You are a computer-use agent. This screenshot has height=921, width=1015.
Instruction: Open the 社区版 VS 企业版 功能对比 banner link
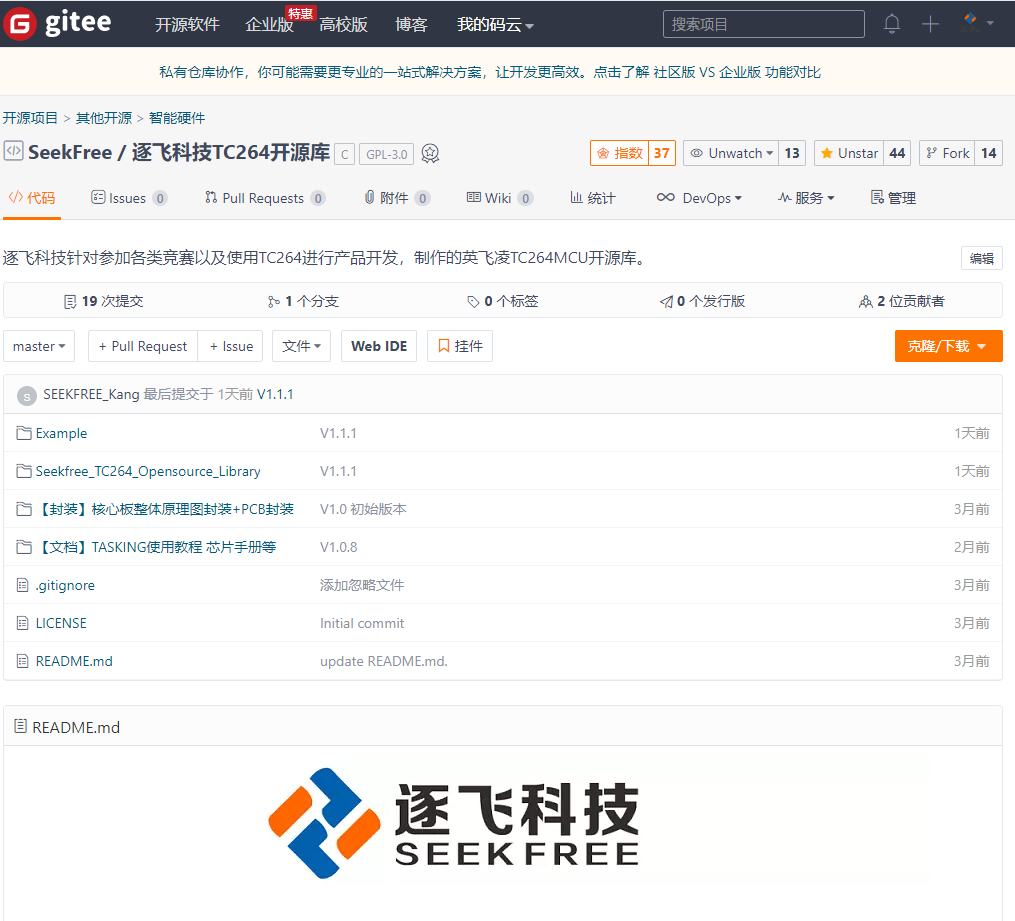[x=737, y=72]
